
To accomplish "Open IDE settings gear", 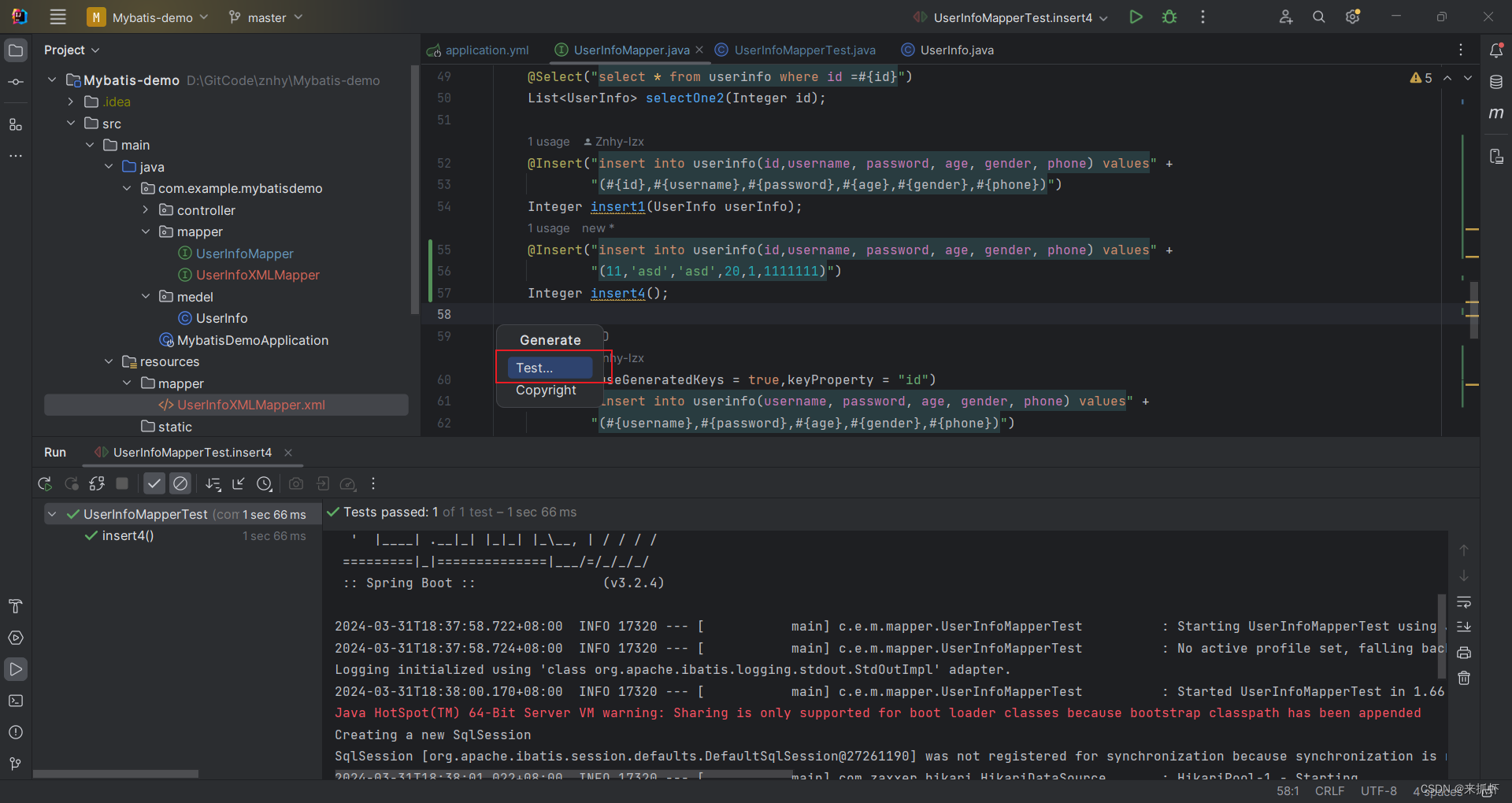I will (x=1353, y=17).
